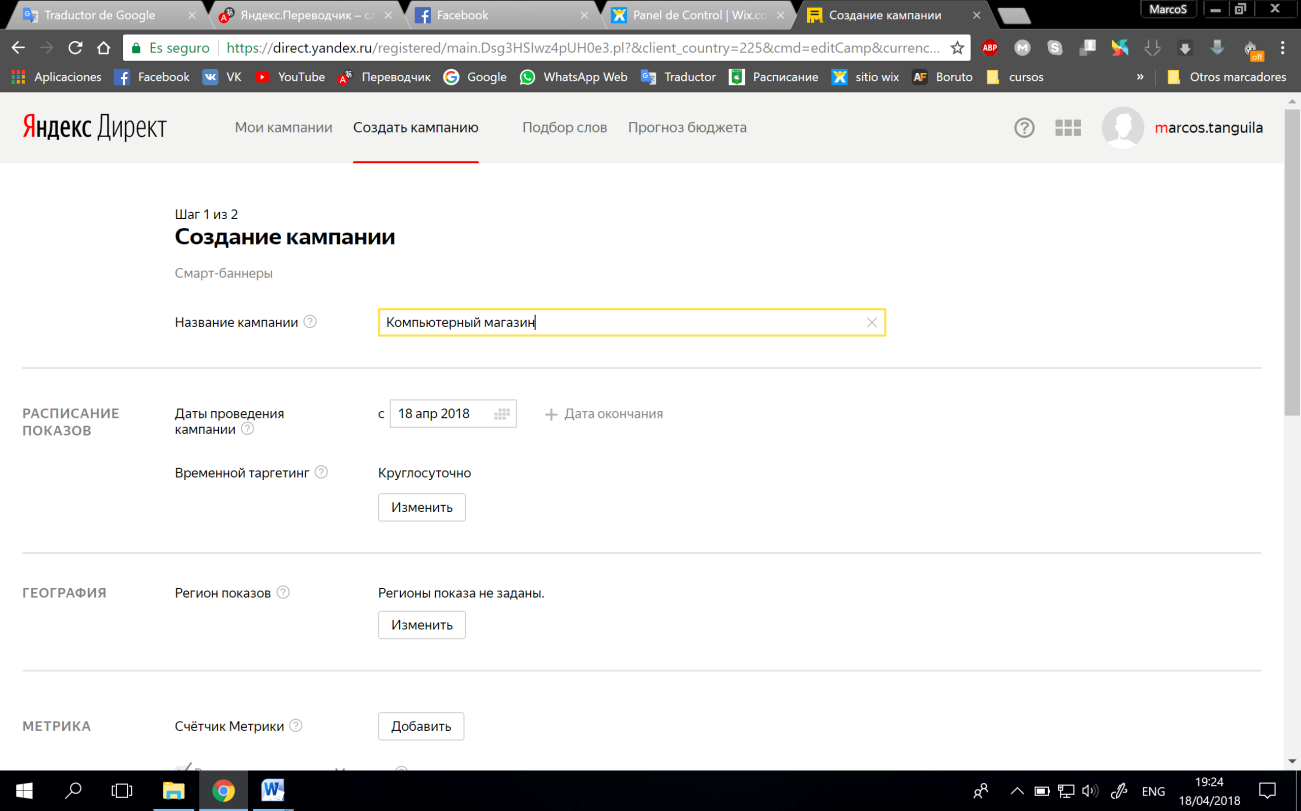The height and width of the screenshot is (811, 1301).
Task: Show help icon next to Счётчик Метрики
Action: pyautogui.click(x=296, y=726)
